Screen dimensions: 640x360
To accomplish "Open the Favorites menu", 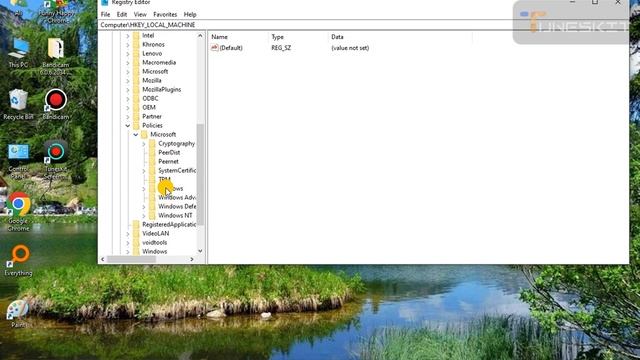I will 165,14.
